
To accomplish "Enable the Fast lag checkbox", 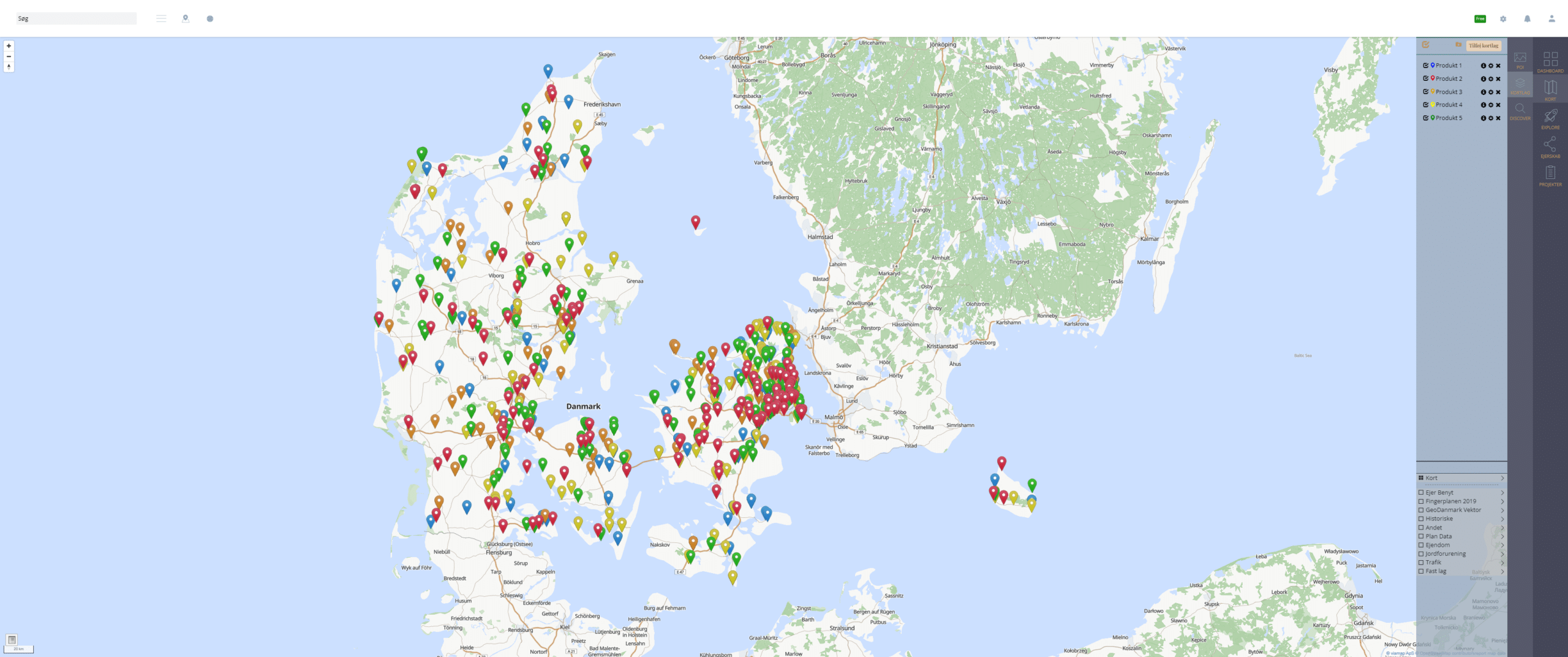I will [1421, 571].
